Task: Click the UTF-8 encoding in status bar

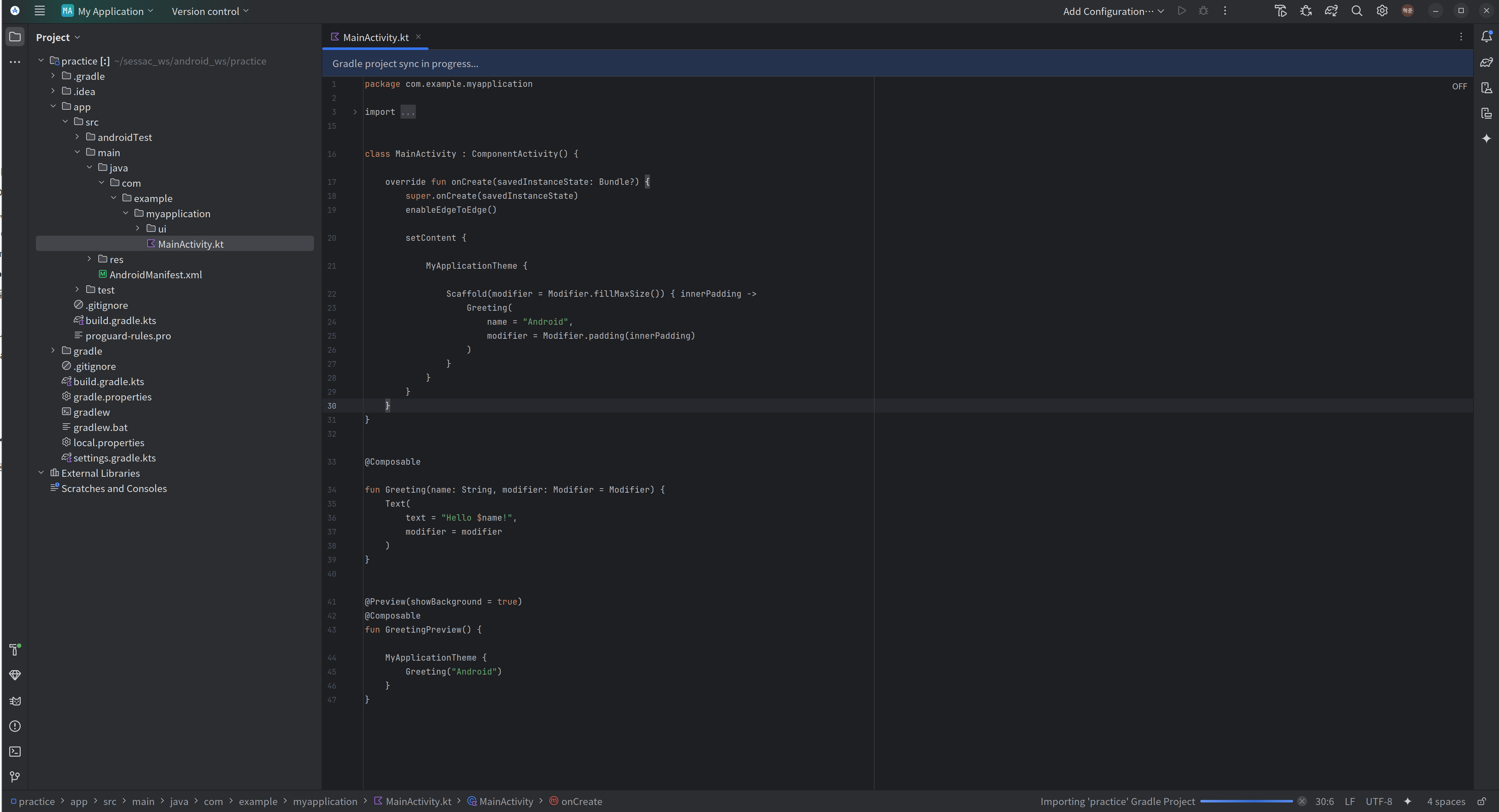Action: [x=1378, y=802]
